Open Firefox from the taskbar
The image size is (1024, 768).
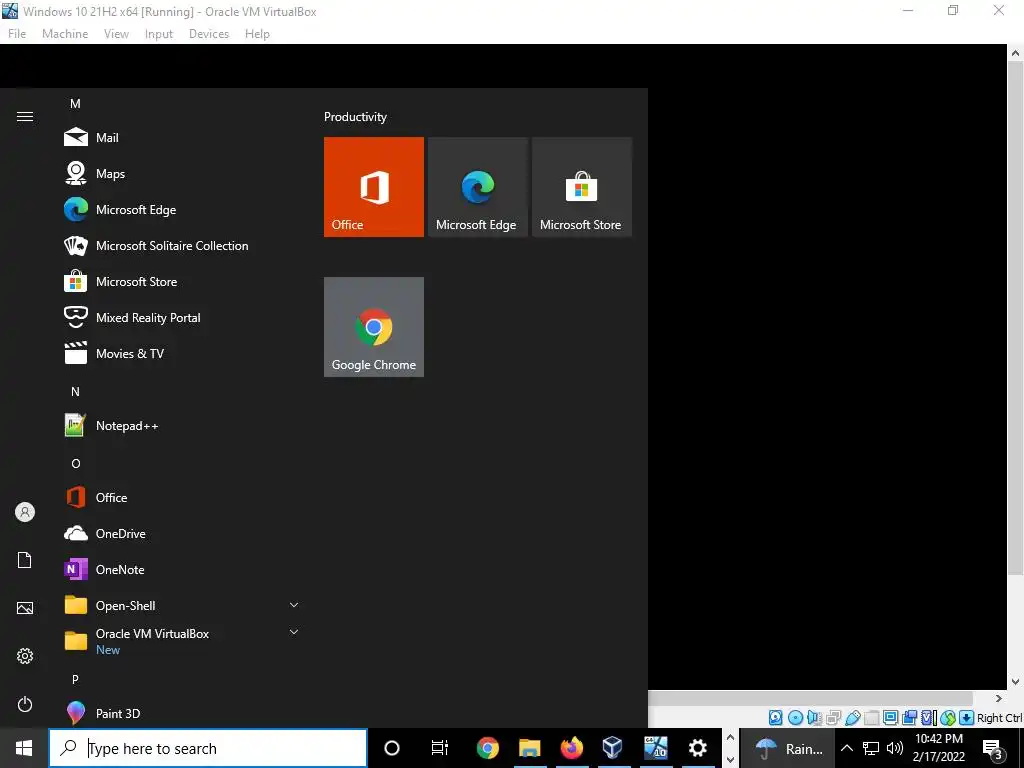(571, 748)
